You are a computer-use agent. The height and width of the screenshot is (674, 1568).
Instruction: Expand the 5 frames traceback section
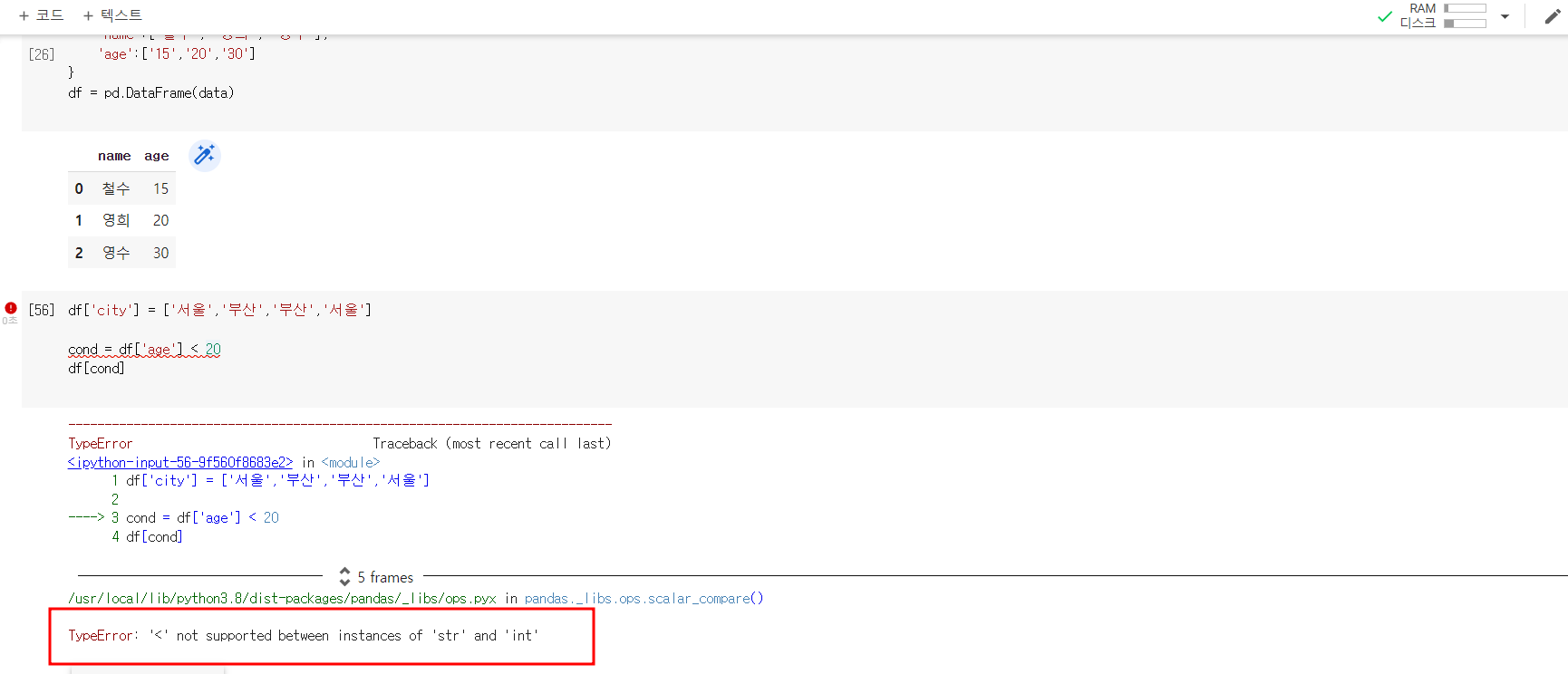tap(376, 577)
